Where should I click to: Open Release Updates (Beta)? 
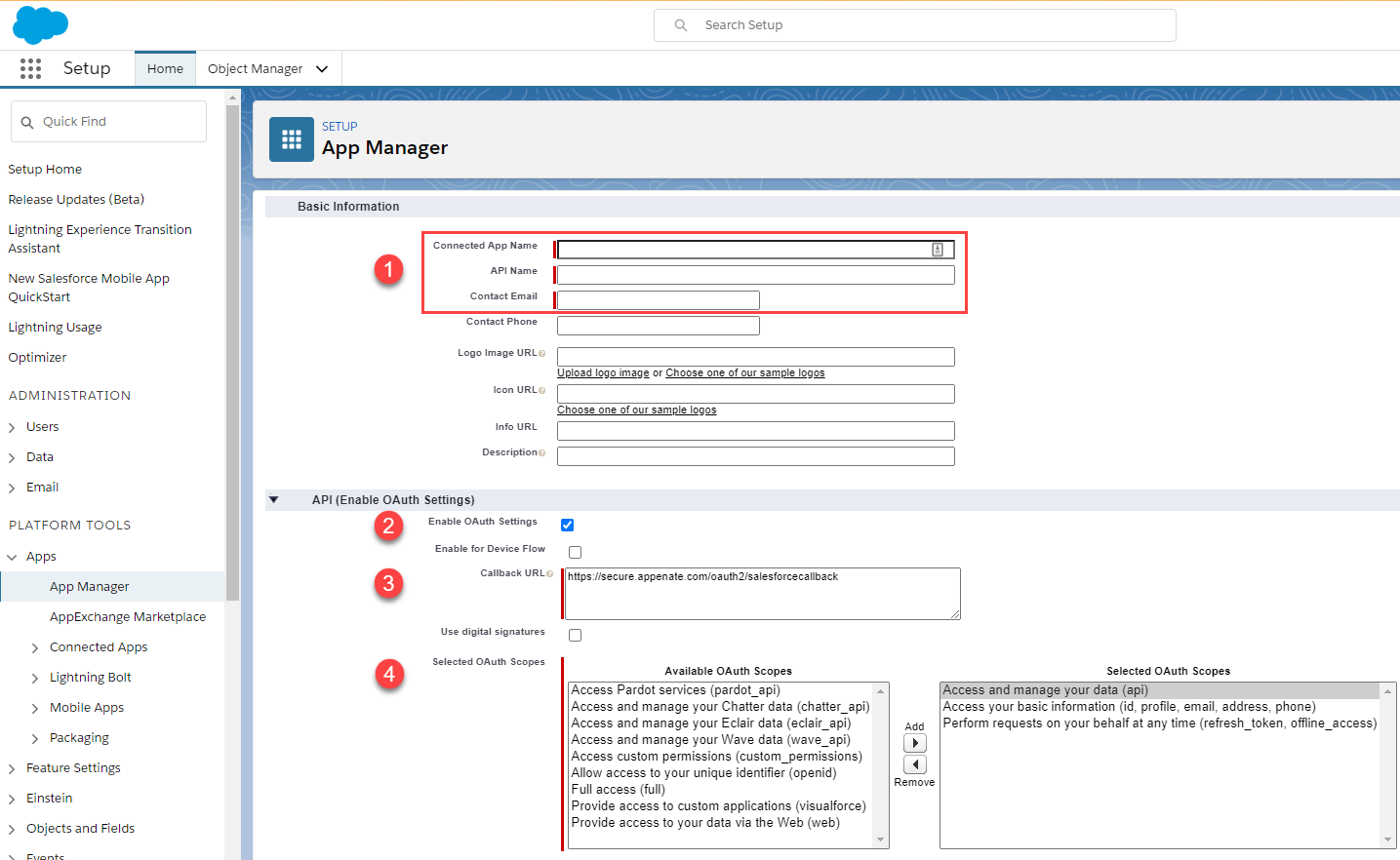[x=76, y=199]
